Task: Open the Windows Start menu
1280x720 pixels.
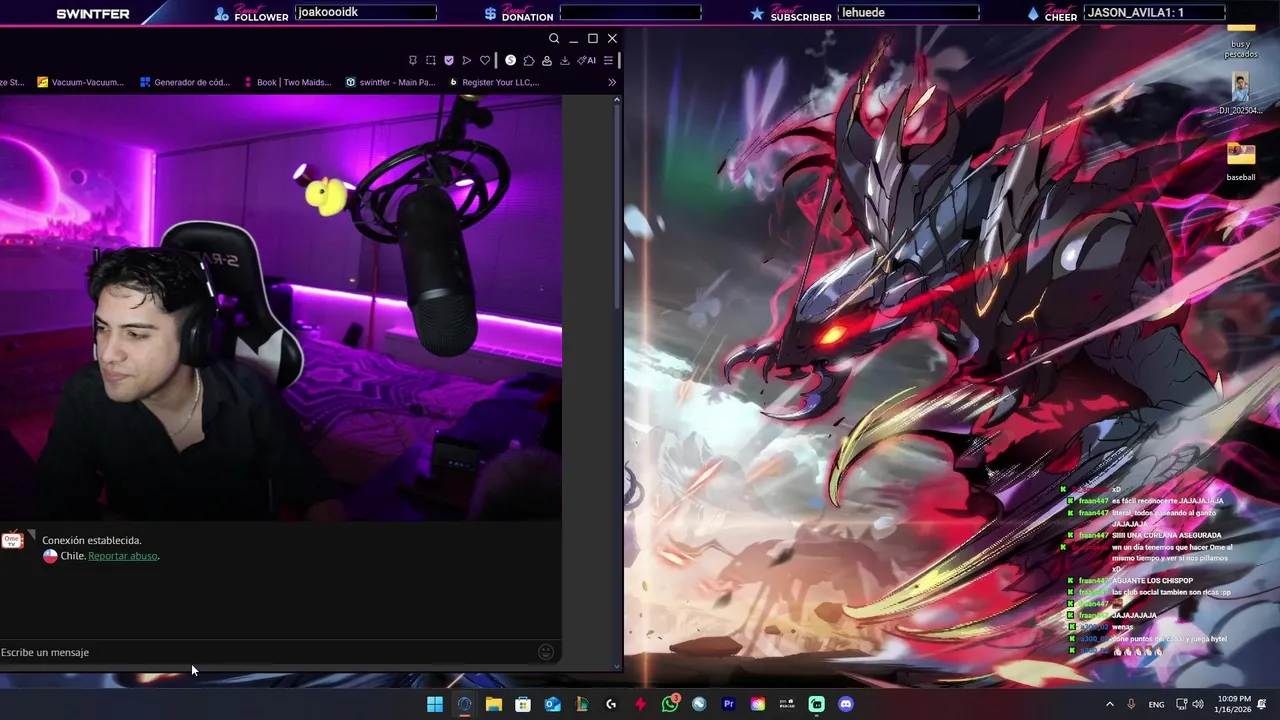Action: pyautogui.click(x=435, y=704)
